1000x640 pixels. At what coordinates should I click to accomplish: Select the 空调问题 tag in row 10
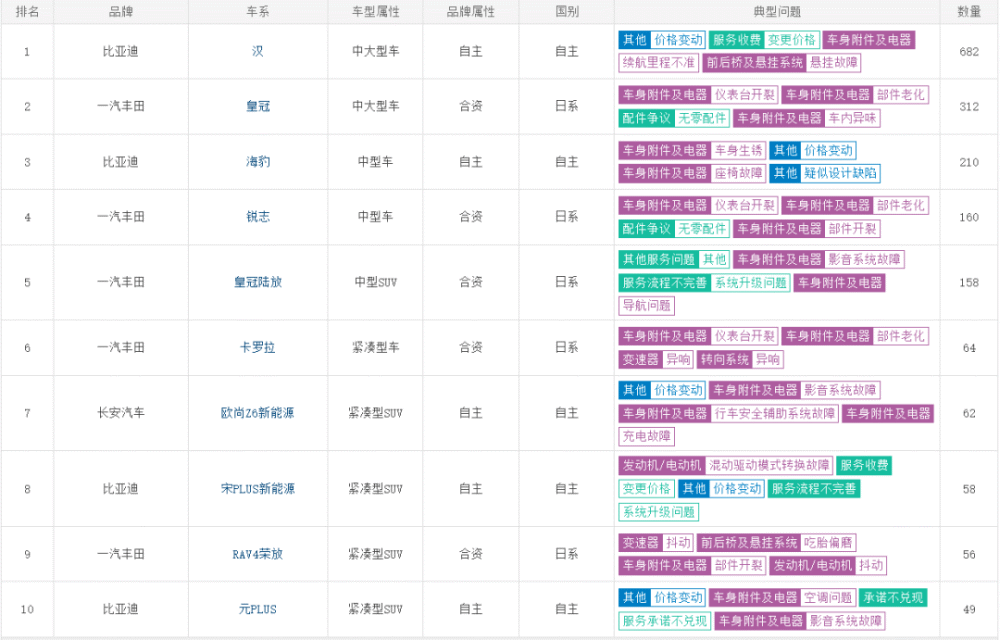tap(827, 597)
